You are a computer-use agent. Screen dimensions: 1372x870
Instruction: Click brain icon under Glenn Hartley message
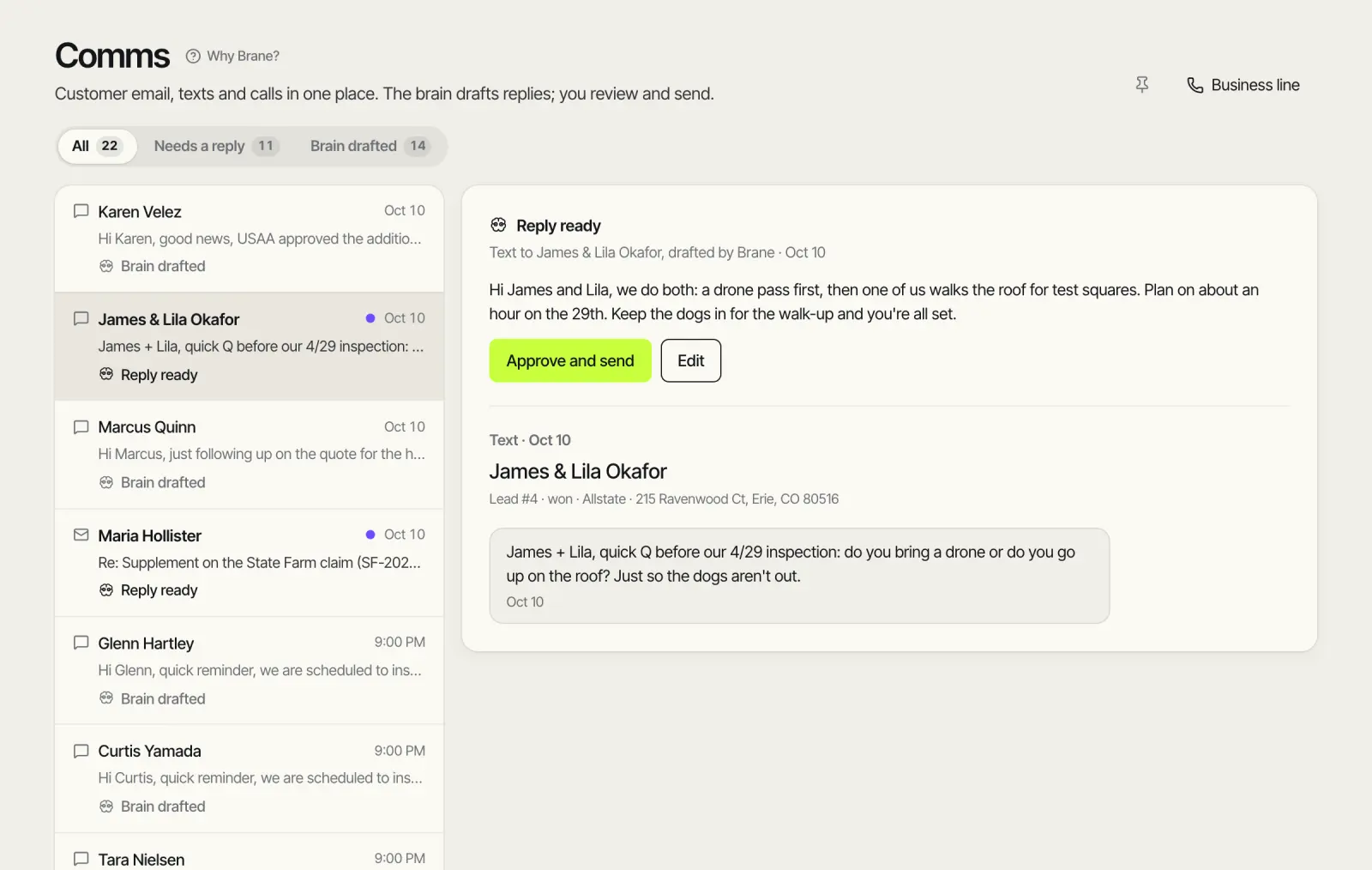tap(106, 698)
